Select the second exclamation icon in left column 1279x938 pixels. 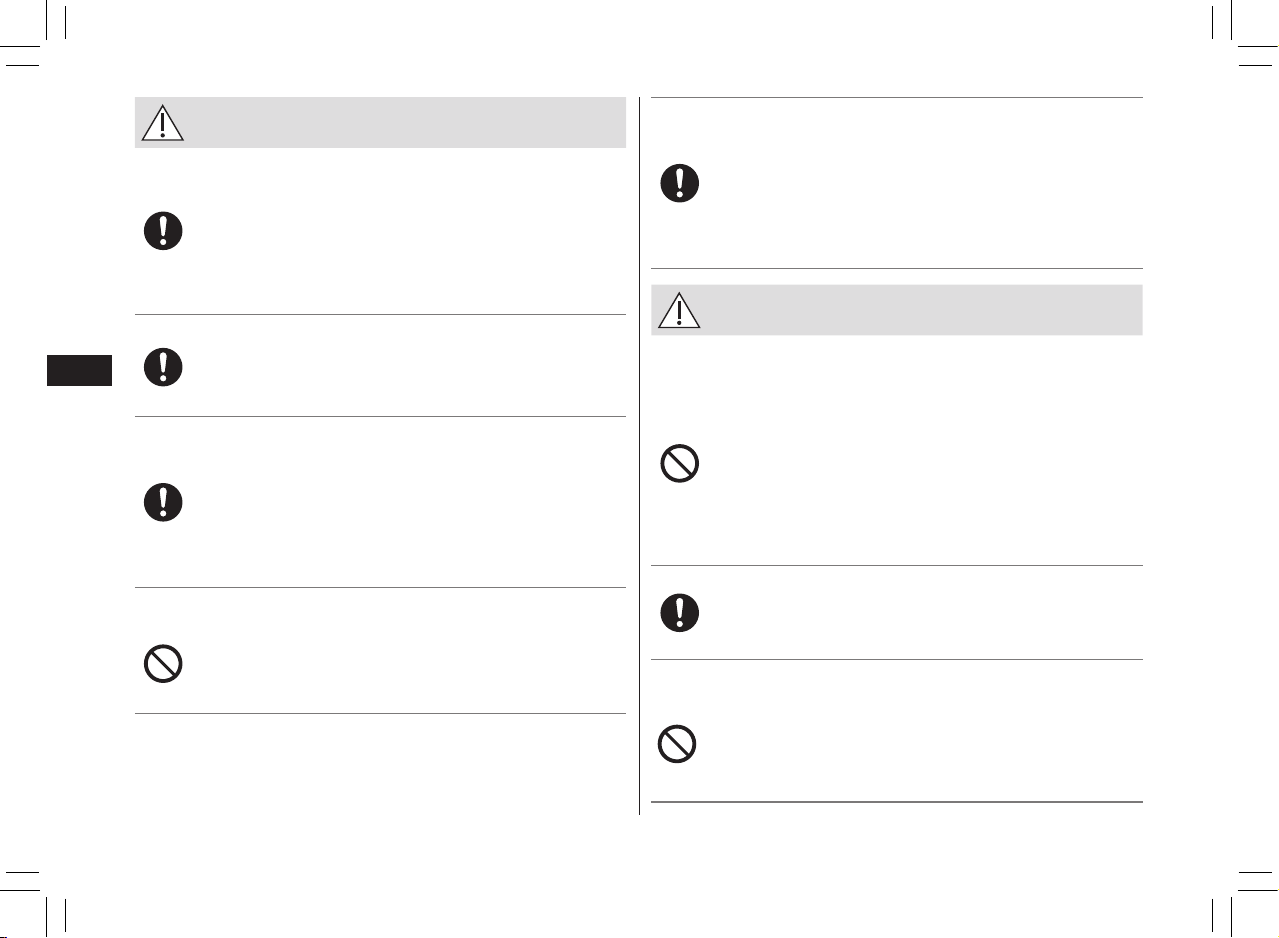(x=163, y=366)
